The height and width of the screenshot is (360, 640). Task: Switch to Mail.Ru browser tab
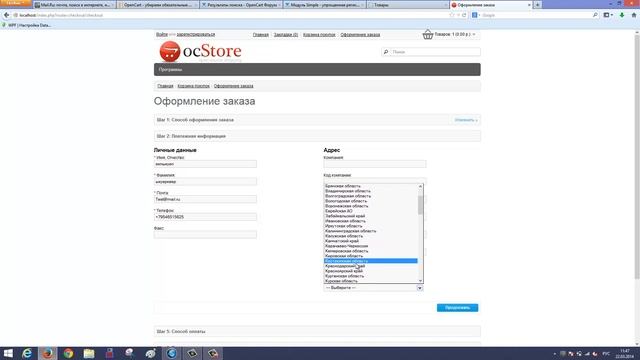[x=74, y=5]
